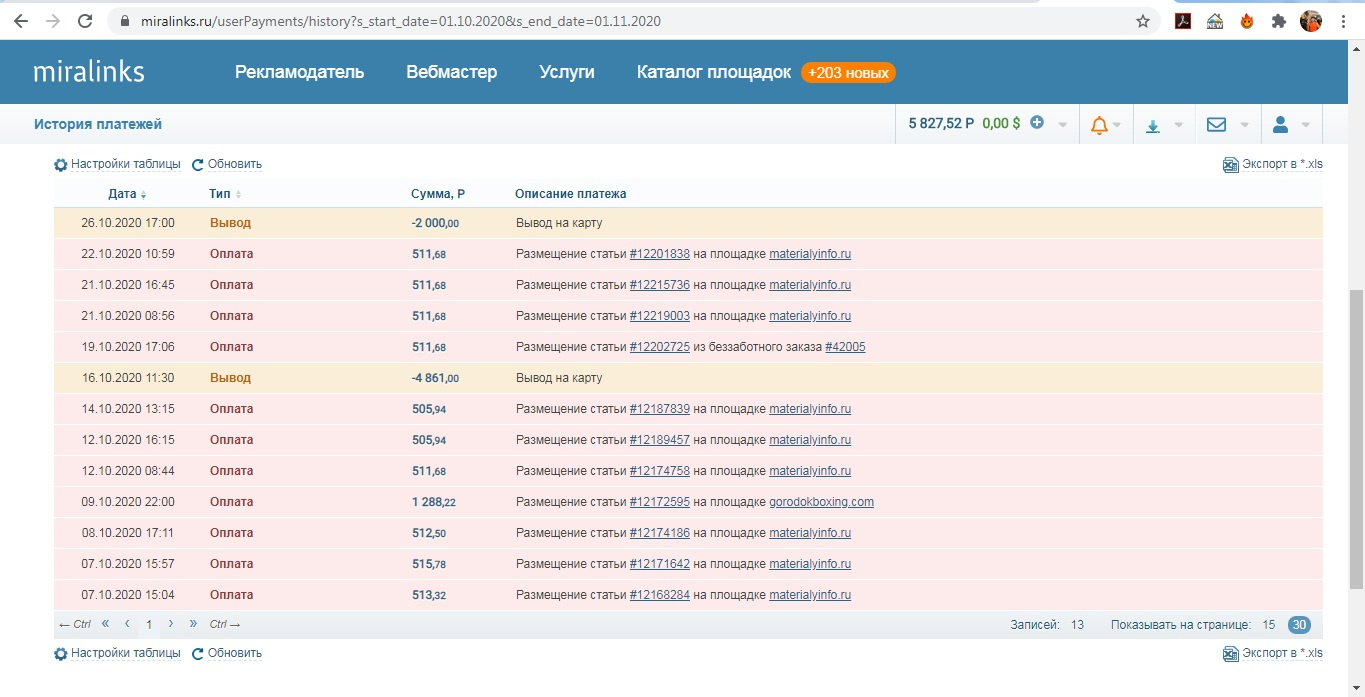Open the user account icon
The image size is (1365, 697).
(1280, 125)
